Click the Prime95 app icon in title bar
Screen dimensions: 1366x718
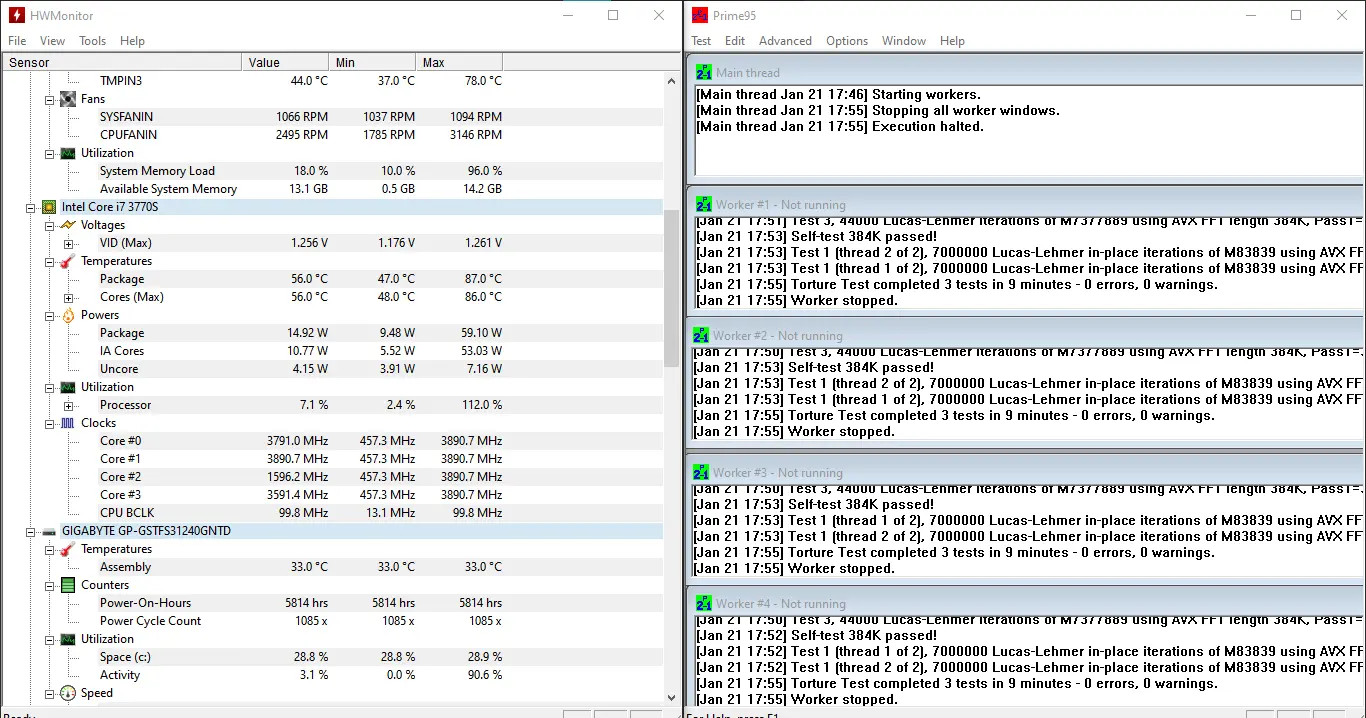pyautogui.click(x=700, y=15)
